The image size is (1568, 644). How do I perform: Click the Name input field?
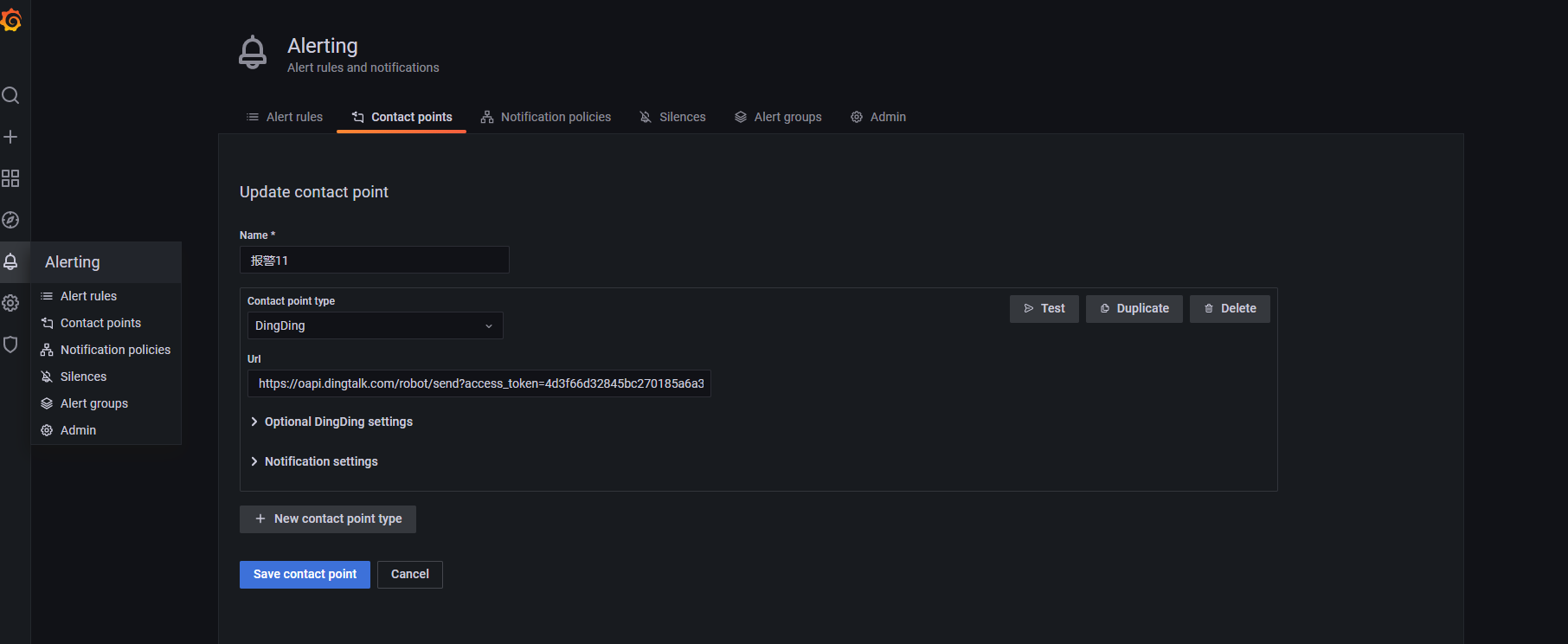(x=374, y=260)
